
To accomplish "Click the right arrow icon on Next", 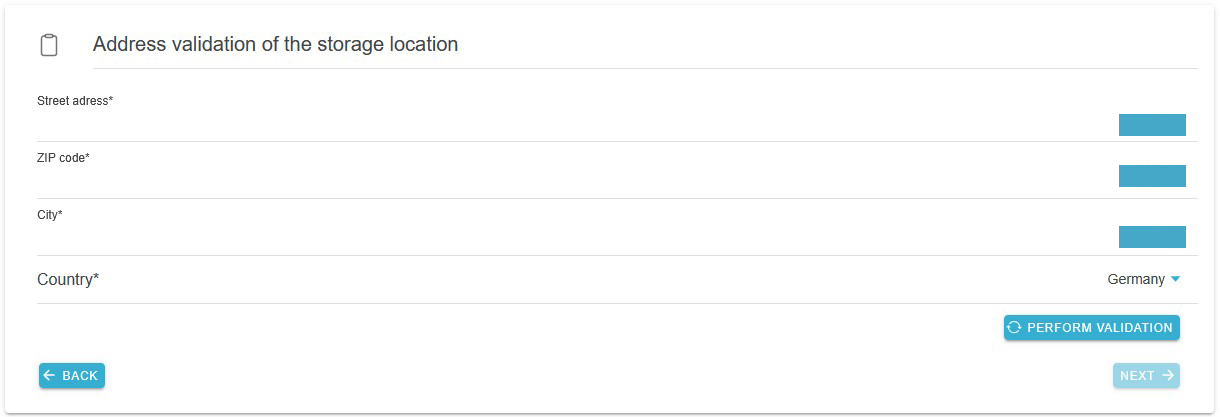I will pyautogui.click(x=1168, y=376).
